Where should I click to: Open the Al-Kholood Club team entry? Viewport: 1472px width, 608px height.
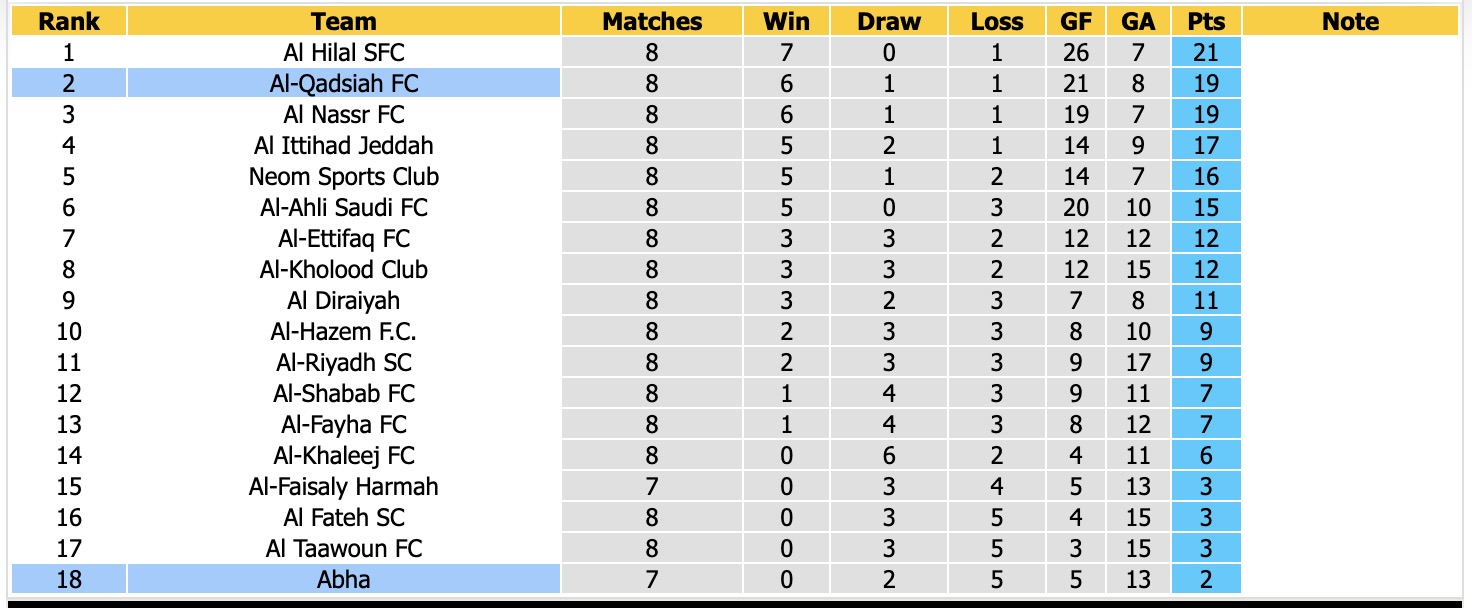click(x=344, y=269)
